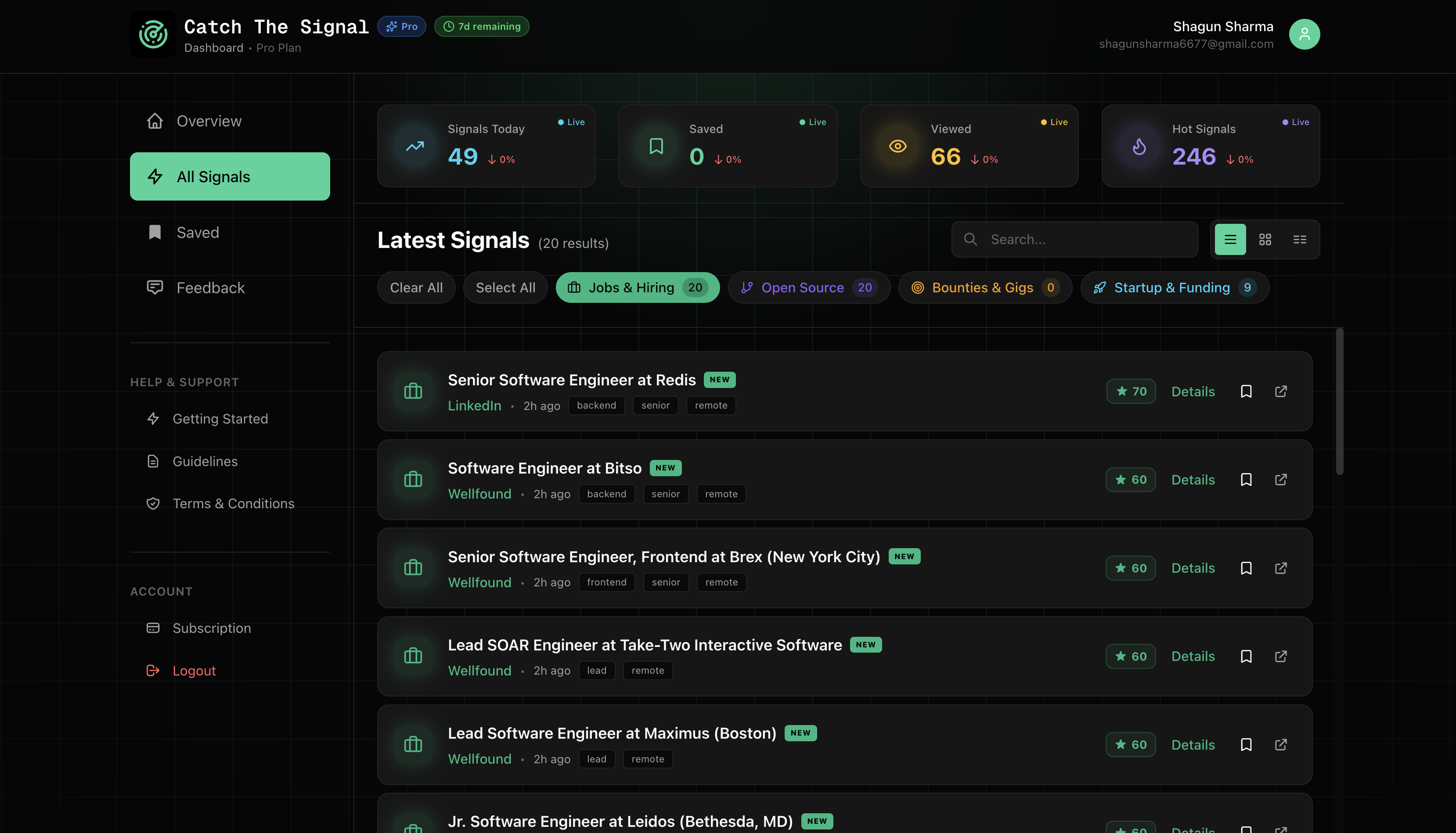
Task: Click the vertical scrollbar of signals list
Action: click(x=1339, y=400)
